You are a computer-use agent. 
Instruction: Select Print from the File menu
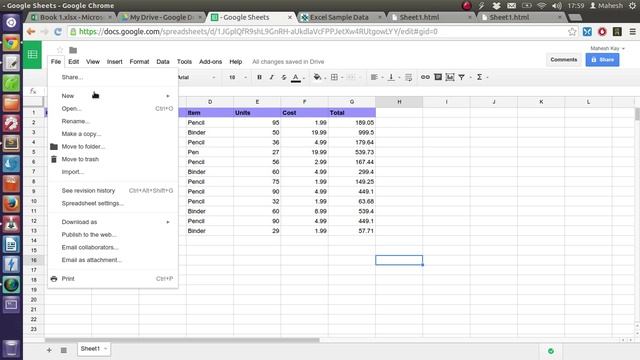coord(113,279)
